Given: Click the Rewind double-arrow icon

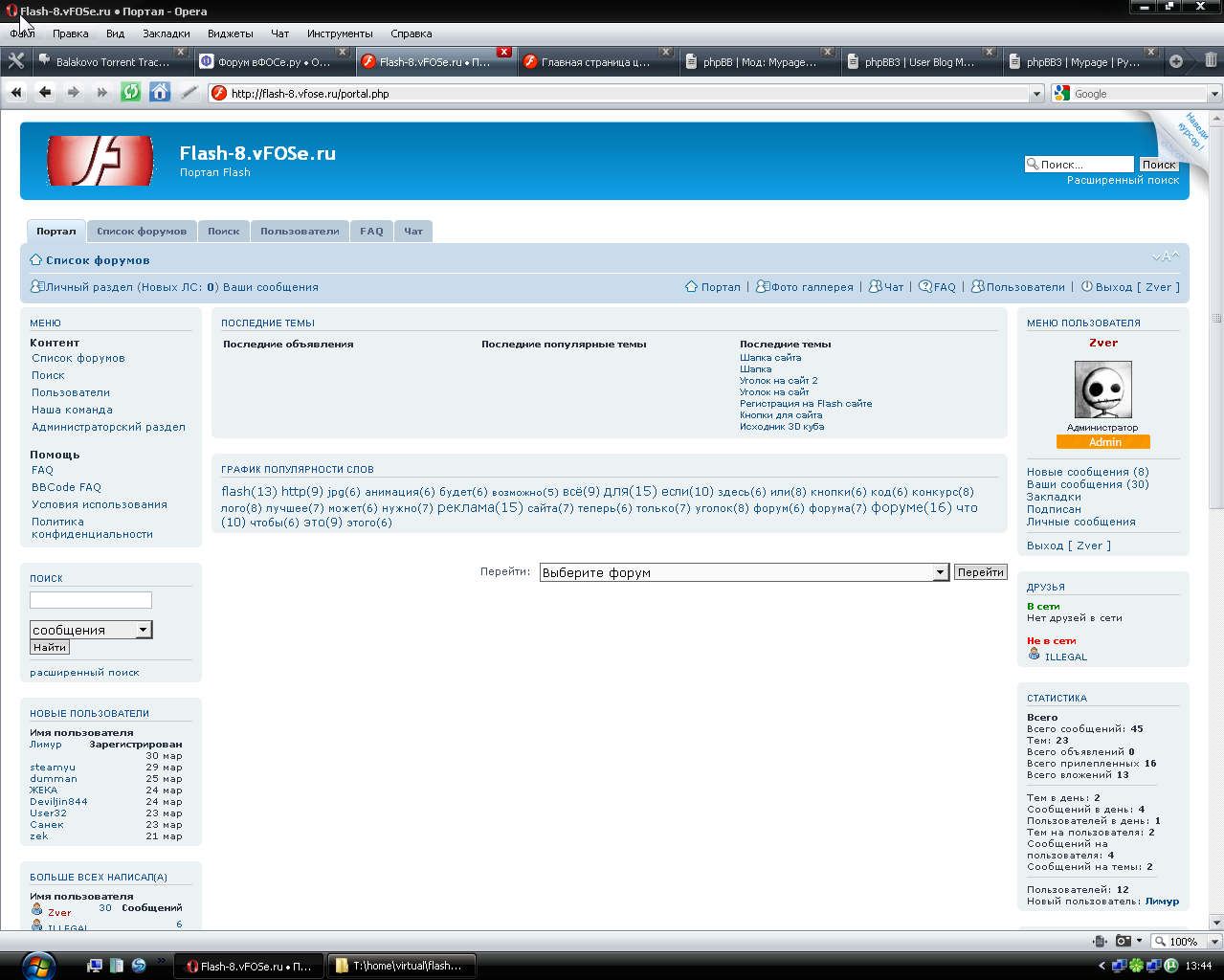Looking at the screenshot, I should click(16, 93).
